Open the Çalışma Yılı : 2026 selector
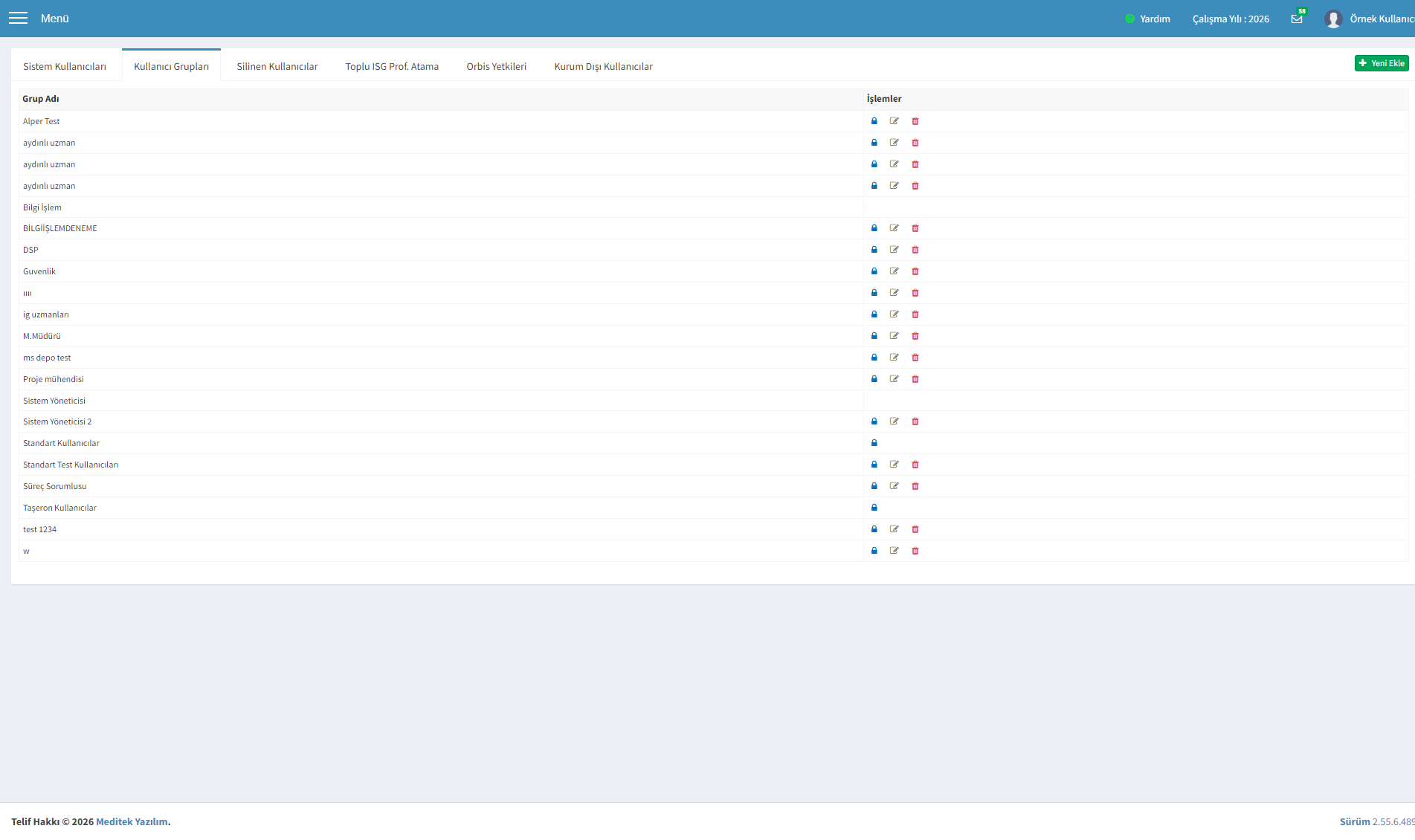The width and height of the screenshot is (1415, 840). click(1231, 19)
